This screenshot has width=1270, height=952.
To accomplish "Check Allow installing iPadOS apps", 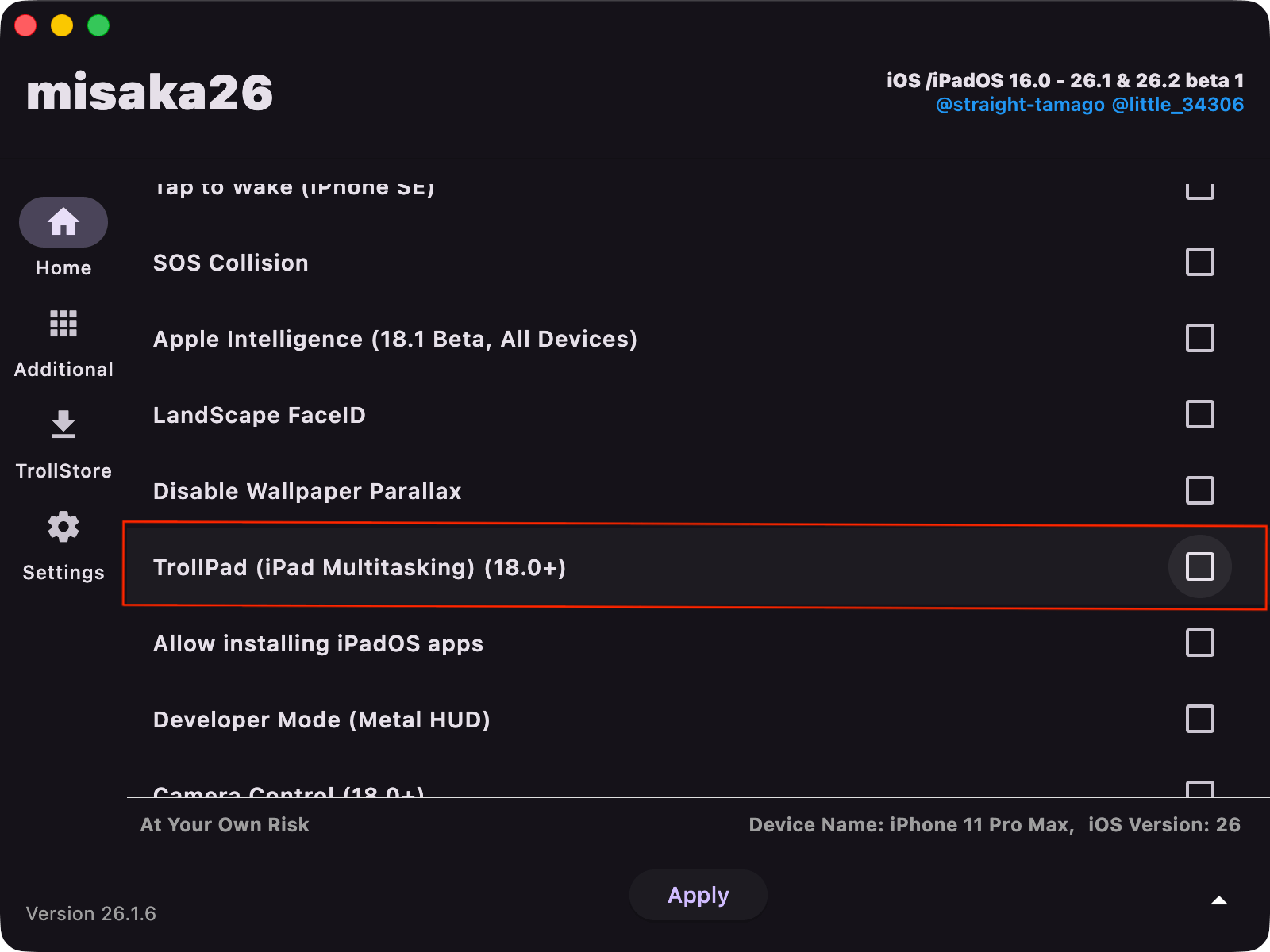I will pyautogui.click(x=1199, y=643).
